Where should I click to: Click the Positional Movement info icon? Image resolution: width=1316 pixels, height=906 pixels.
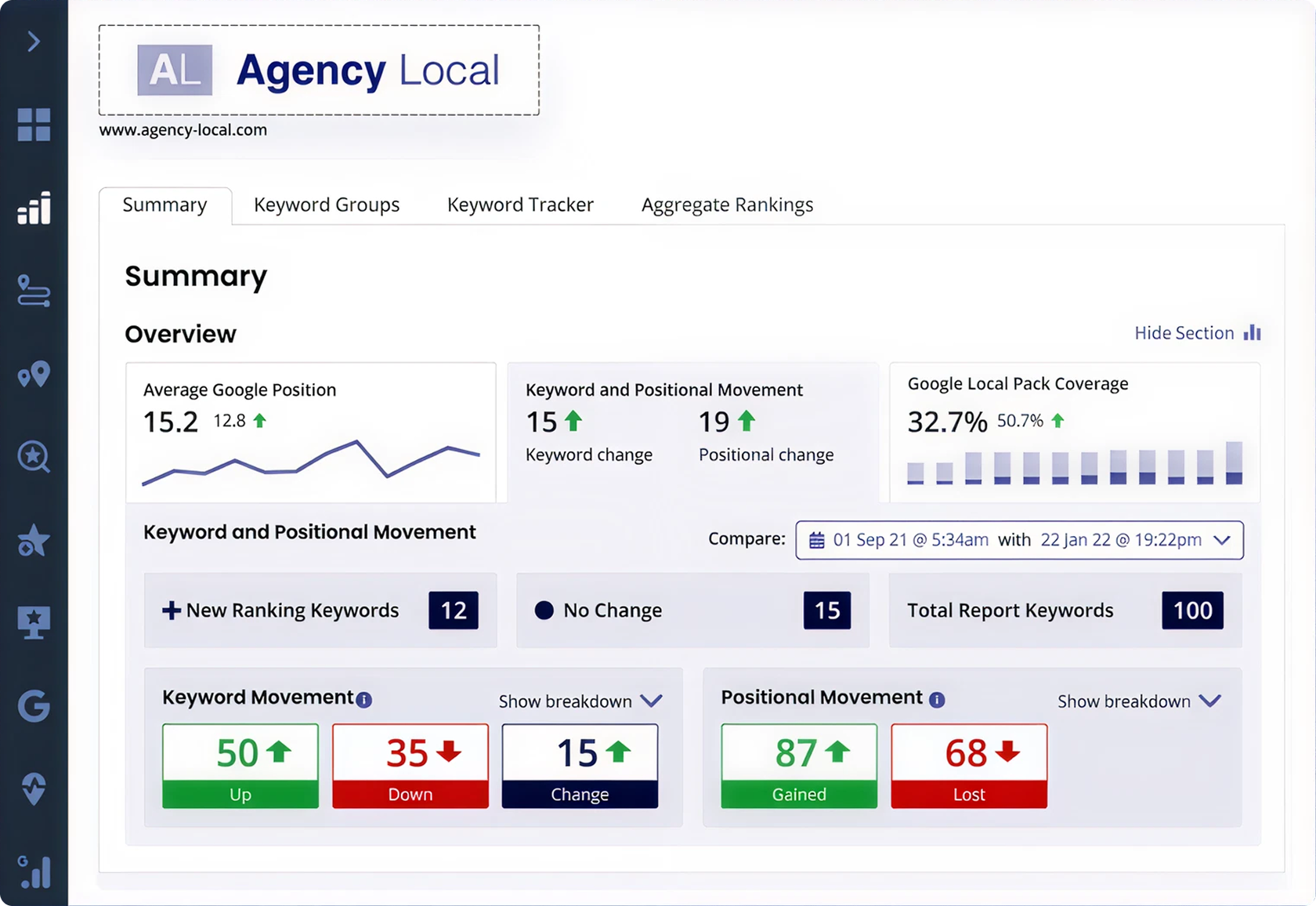[x=937, y=700]
